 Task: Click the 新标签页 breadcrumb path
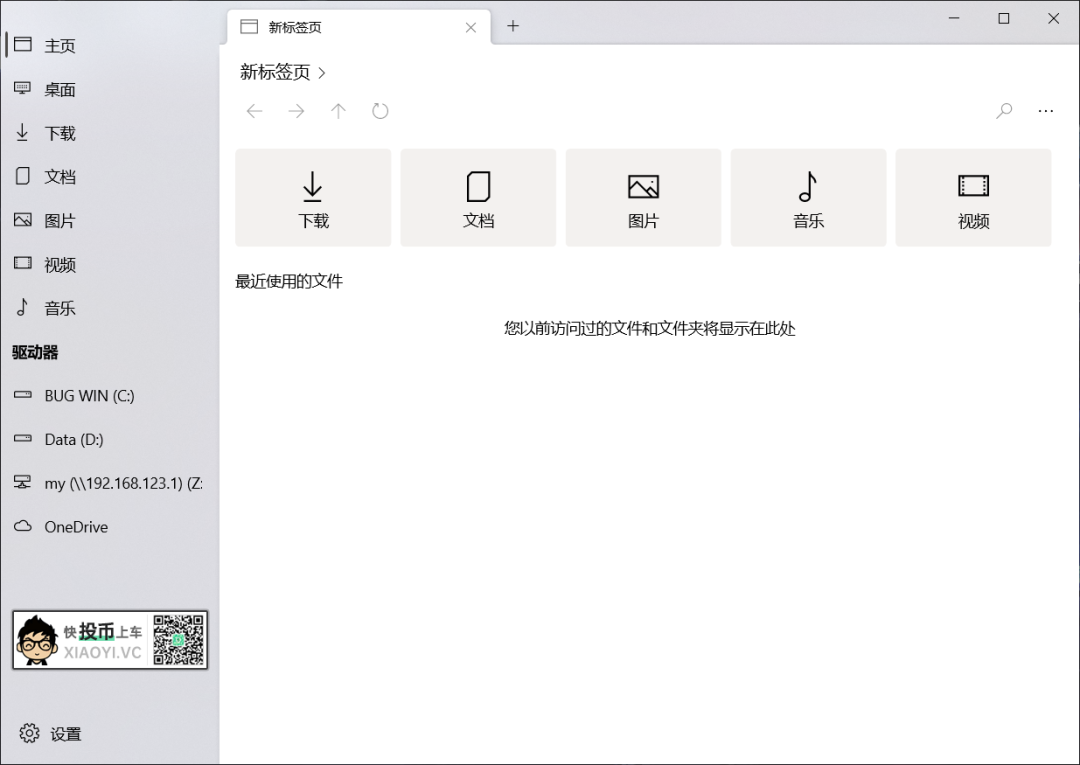275,72
